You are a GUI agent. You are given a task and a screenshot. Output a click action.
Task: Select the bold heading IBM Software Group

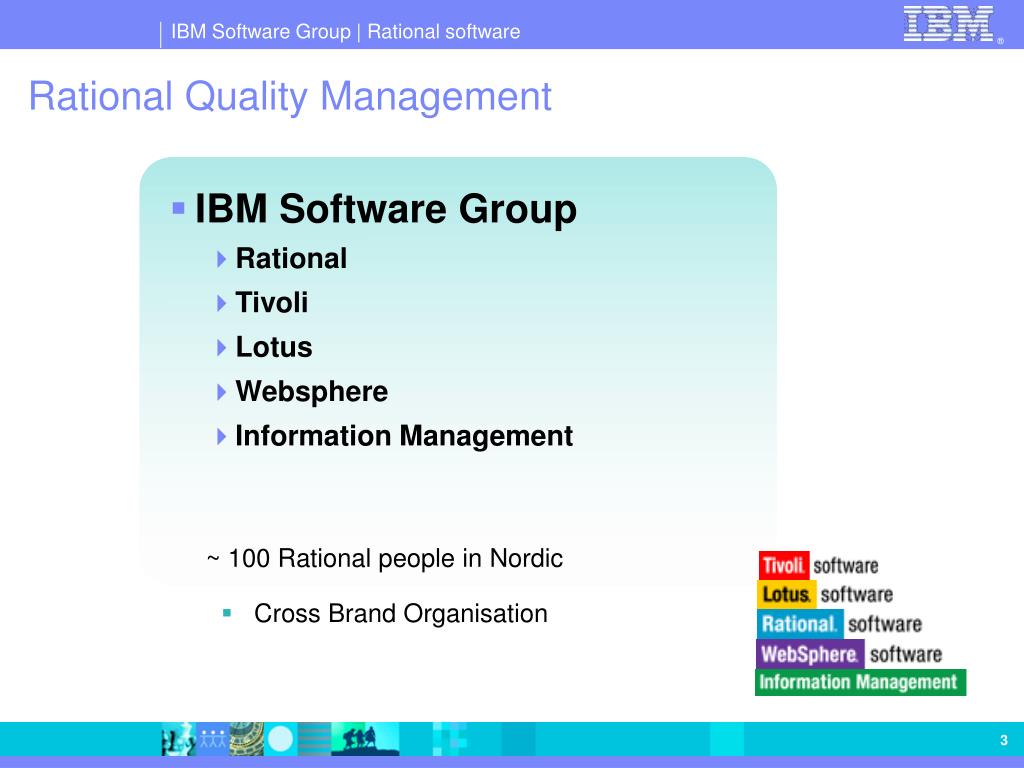[x=386, y=209]
